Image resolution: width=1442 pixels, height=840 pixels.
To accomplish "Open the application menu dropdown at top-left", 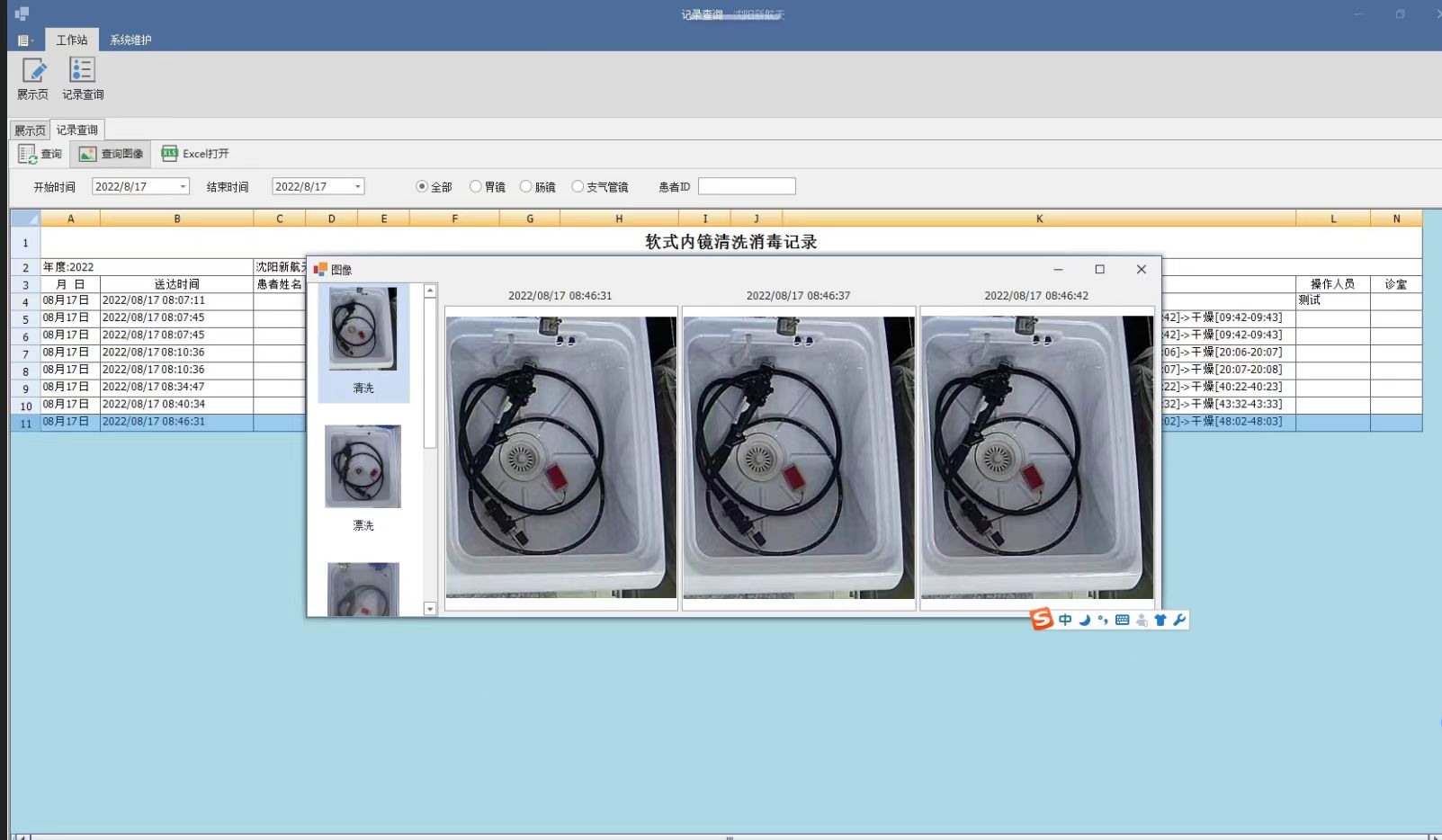I will [24, 40].
